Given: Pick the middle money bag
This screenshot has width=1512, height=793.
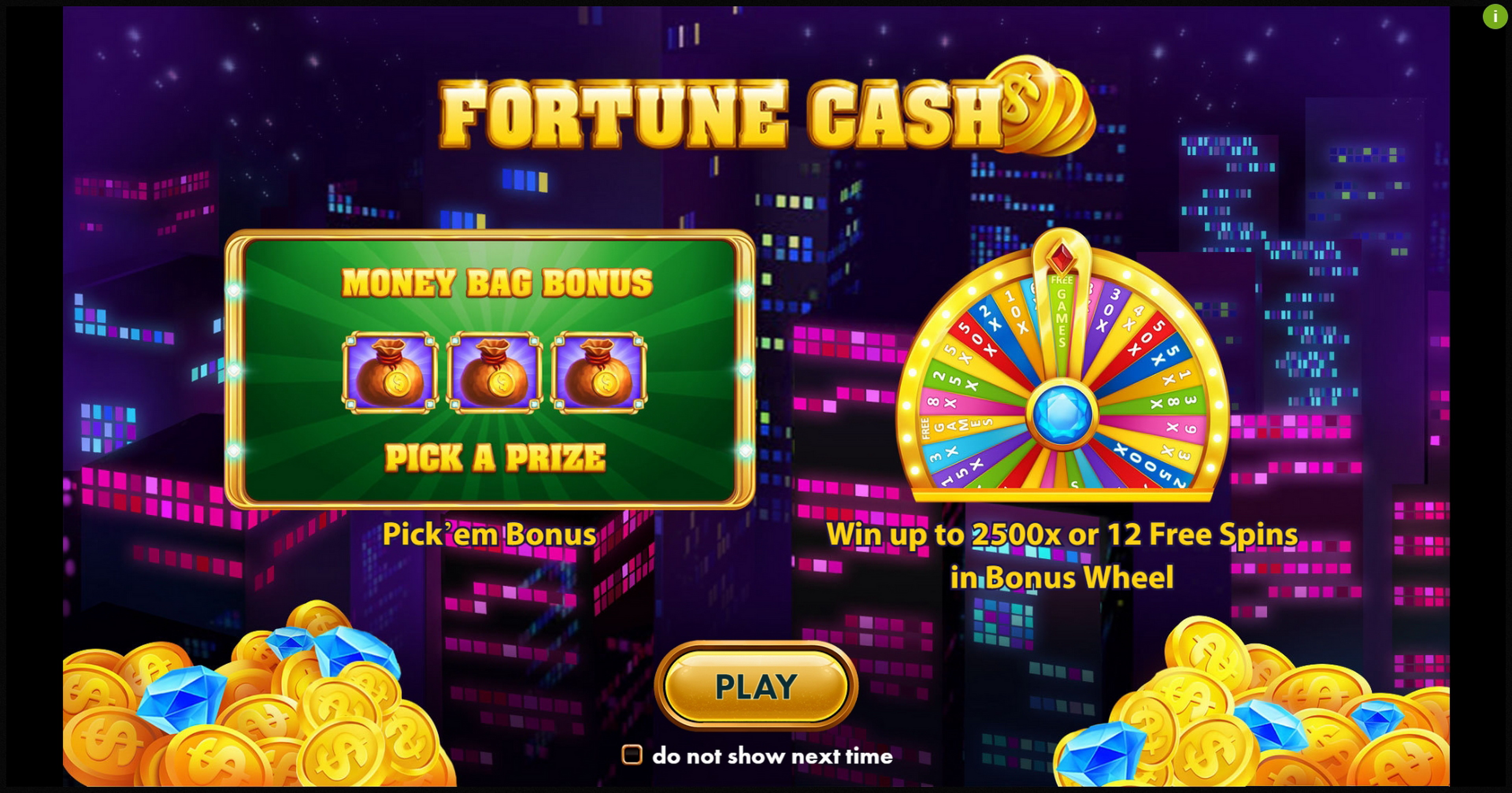Looking at the screenshot, I should pyautogui.click(x=494, y=373).
